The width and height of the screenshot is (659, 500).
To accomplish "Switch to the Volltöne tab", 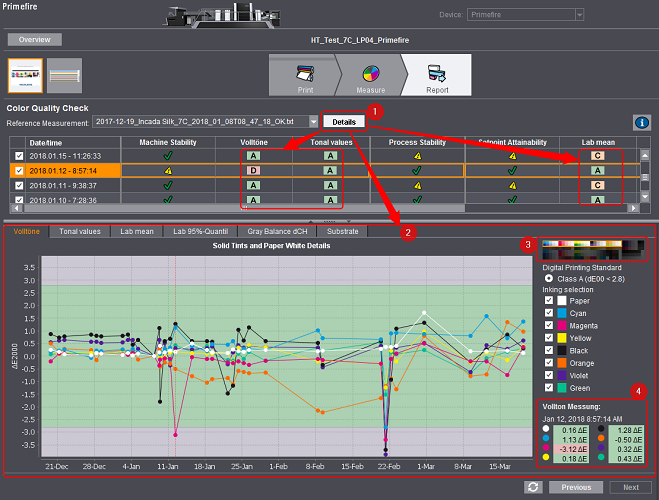I will [x=26, y=232].
